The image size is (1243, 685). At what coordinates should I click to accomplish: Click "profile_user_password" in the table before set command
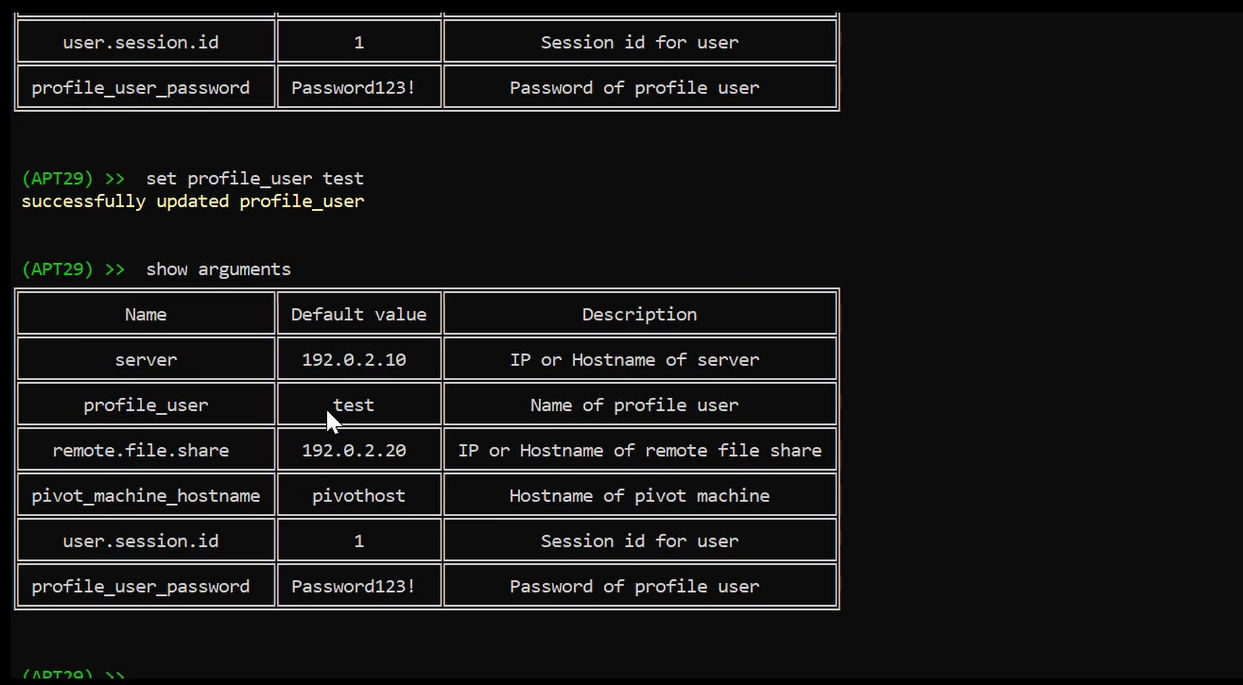(x=146, y=87)
